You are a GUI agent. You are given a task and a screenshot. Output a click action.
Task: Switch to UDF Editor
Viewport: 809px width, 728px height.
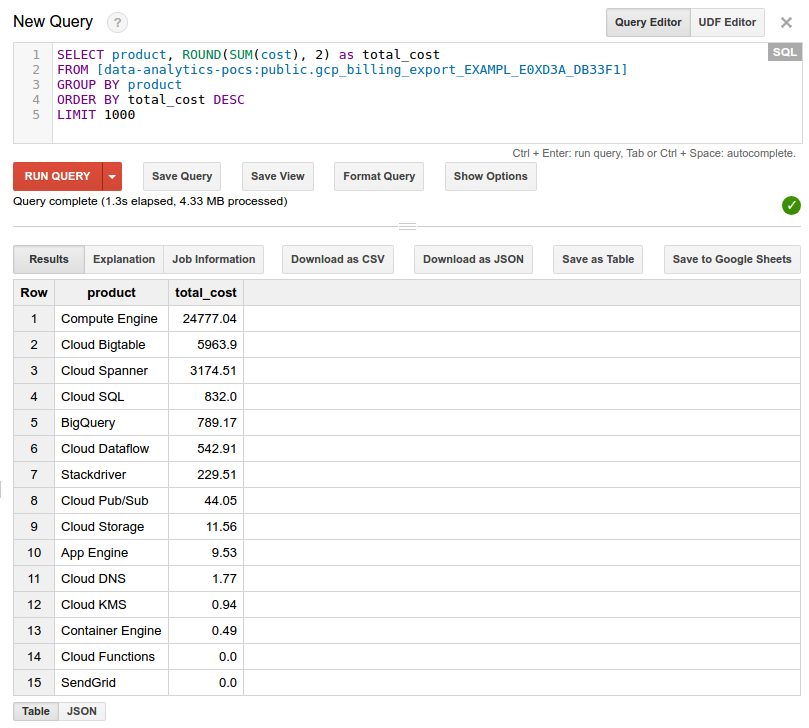[727, 22]
